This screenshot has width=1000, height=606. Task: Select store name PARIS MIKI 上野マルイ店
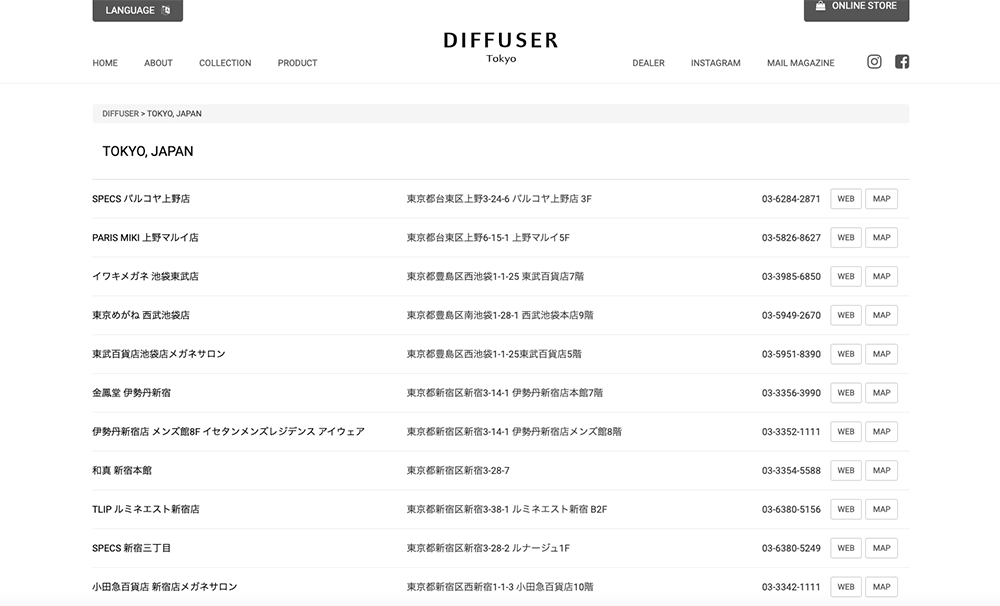pos(145,237)
